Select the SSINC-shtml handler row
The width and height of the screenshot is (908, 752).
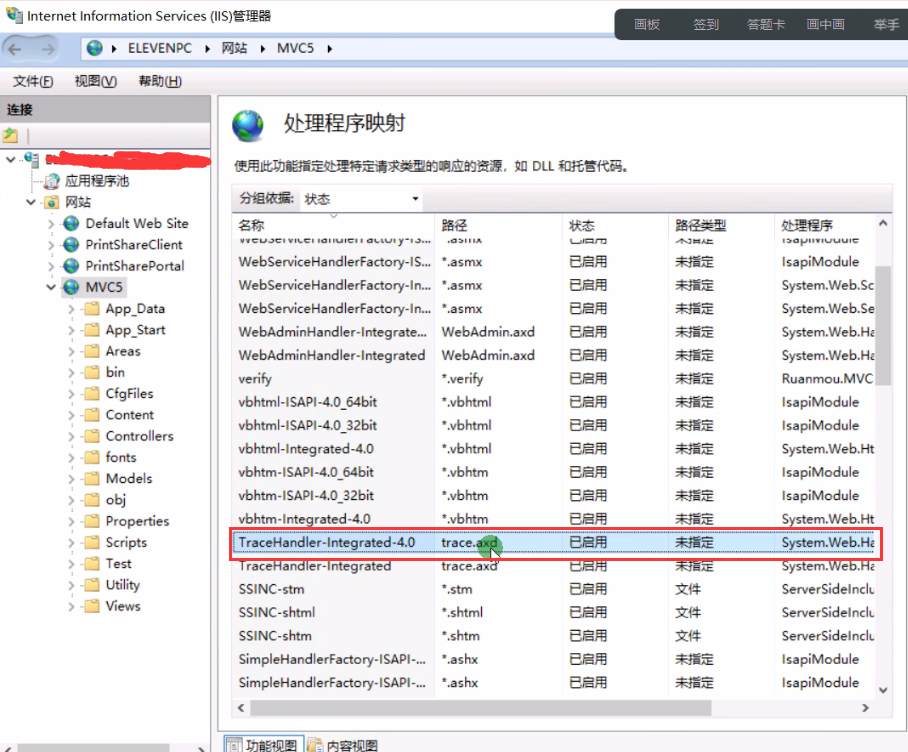coord(554,612)
